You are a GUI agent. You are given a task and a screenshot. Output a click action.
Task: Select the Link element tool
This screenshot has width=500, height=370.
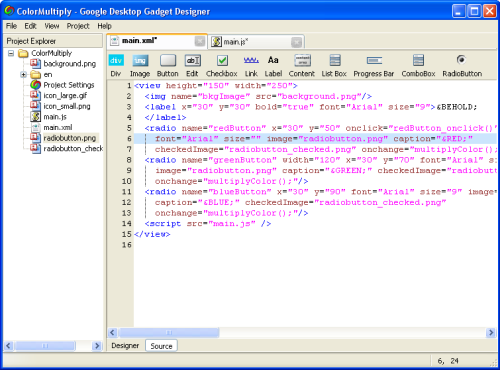[x=251, y=66]
